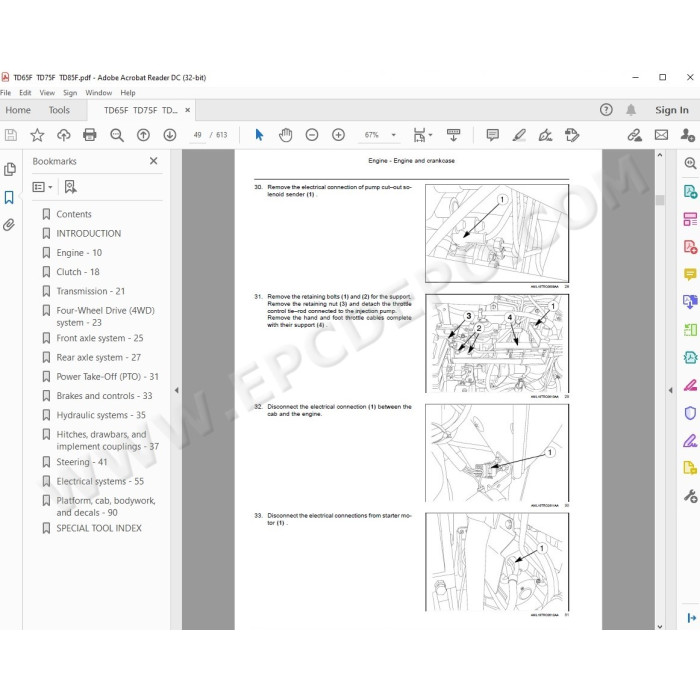This screenshot has height=700, width=700.
Task: Open the zoom level dropdown
Action: pos(393,135)
